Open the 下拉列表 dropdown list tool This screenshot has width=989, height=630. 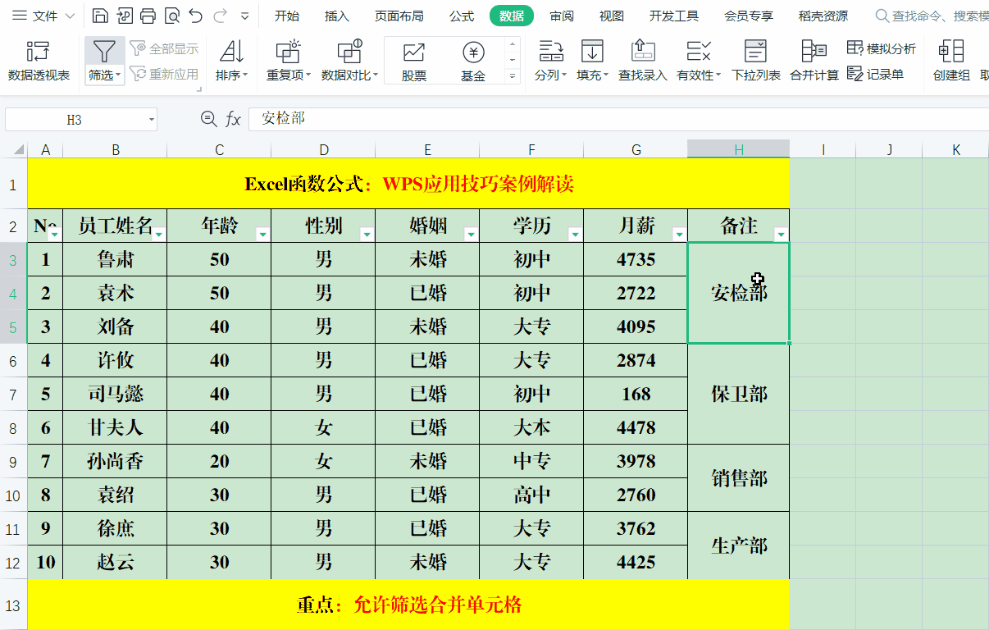[755, 52]
